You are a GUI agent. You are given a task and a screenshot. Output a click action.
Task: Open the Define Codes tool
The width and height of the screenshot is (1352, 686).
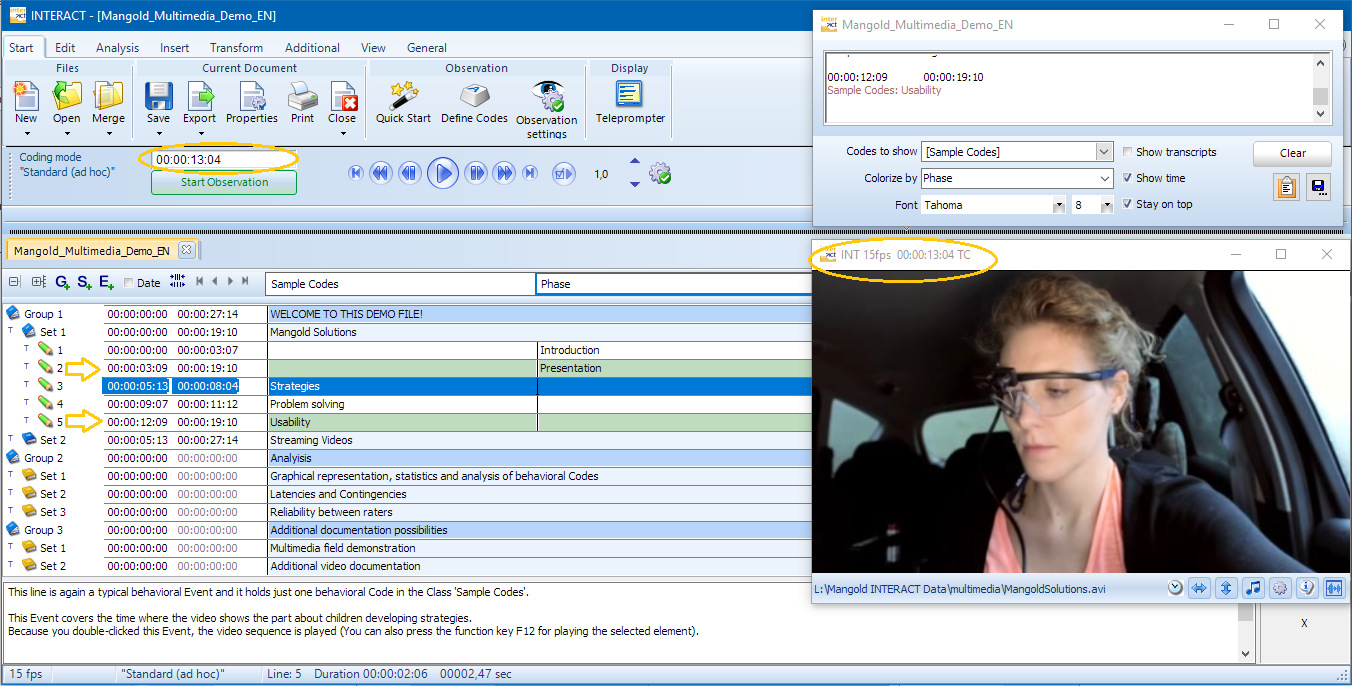(474, 102)
